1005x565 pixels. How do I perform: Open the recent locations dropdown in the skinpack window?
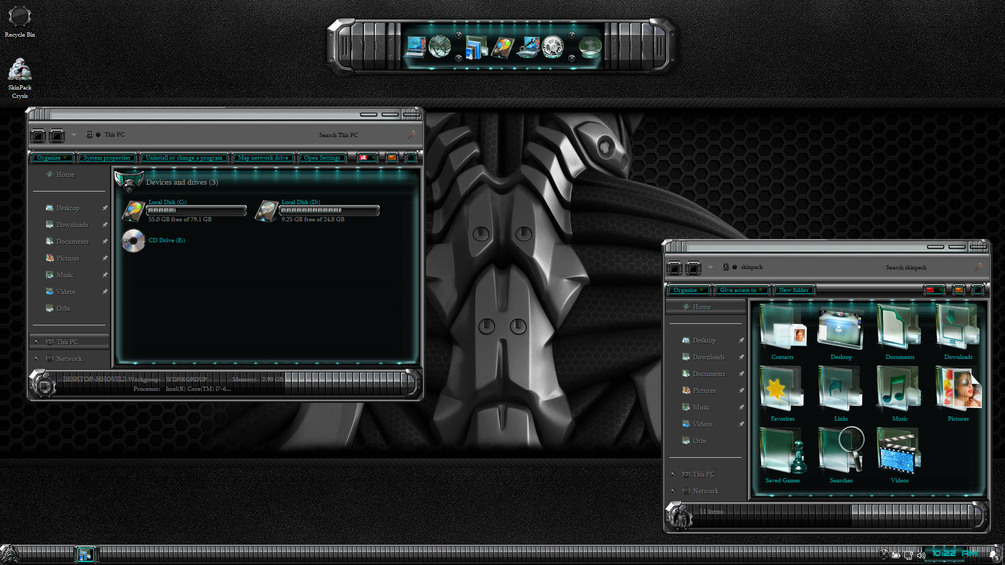[x=710, y=267]
